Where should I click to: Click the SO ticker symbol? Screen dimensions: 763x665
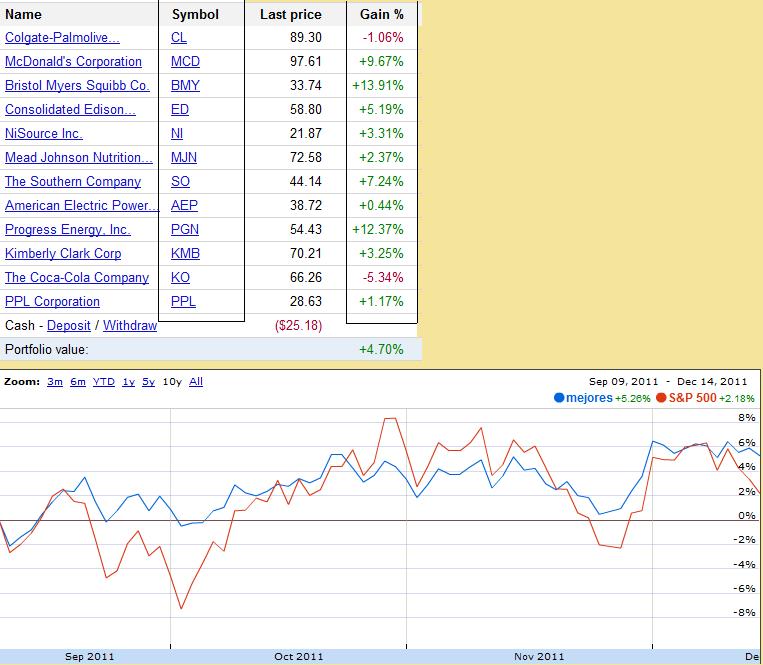coord(180,181)
